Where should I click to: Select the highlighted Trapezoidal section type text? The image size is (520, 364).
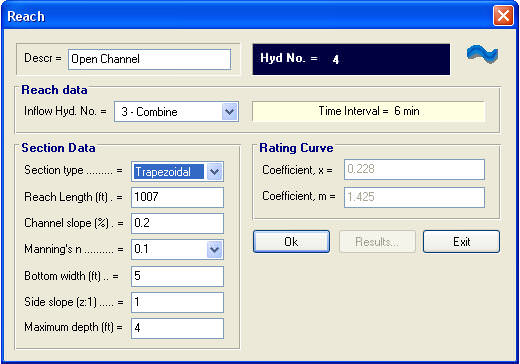(169, 172)
